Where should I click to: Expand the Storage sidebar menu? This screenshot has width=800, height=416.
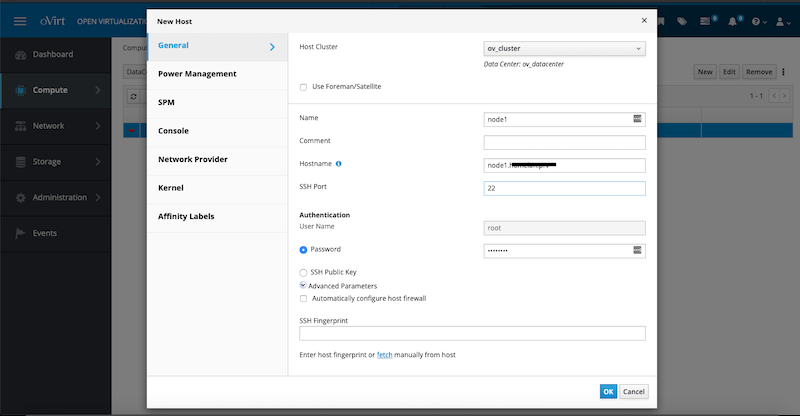point(55,162)
